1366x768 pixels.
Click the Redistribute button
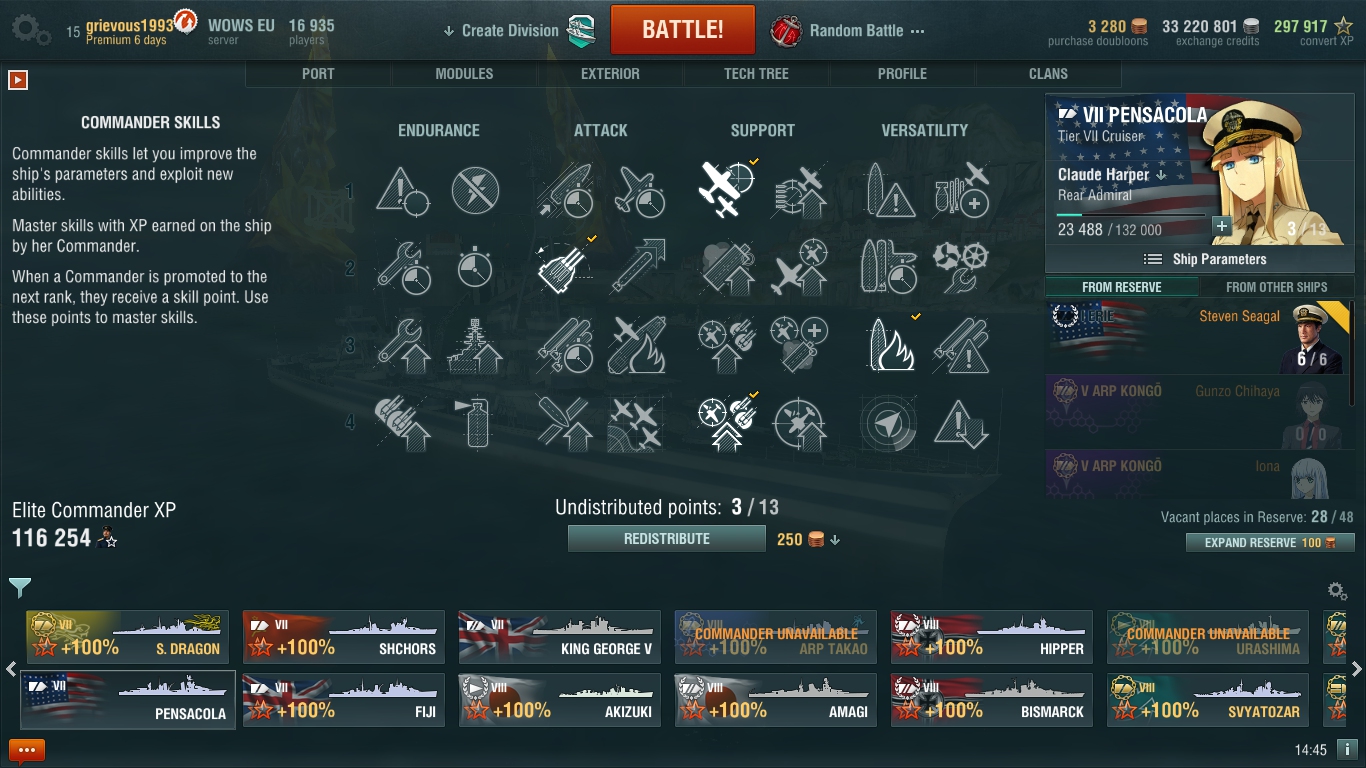[x=667, y=539]
